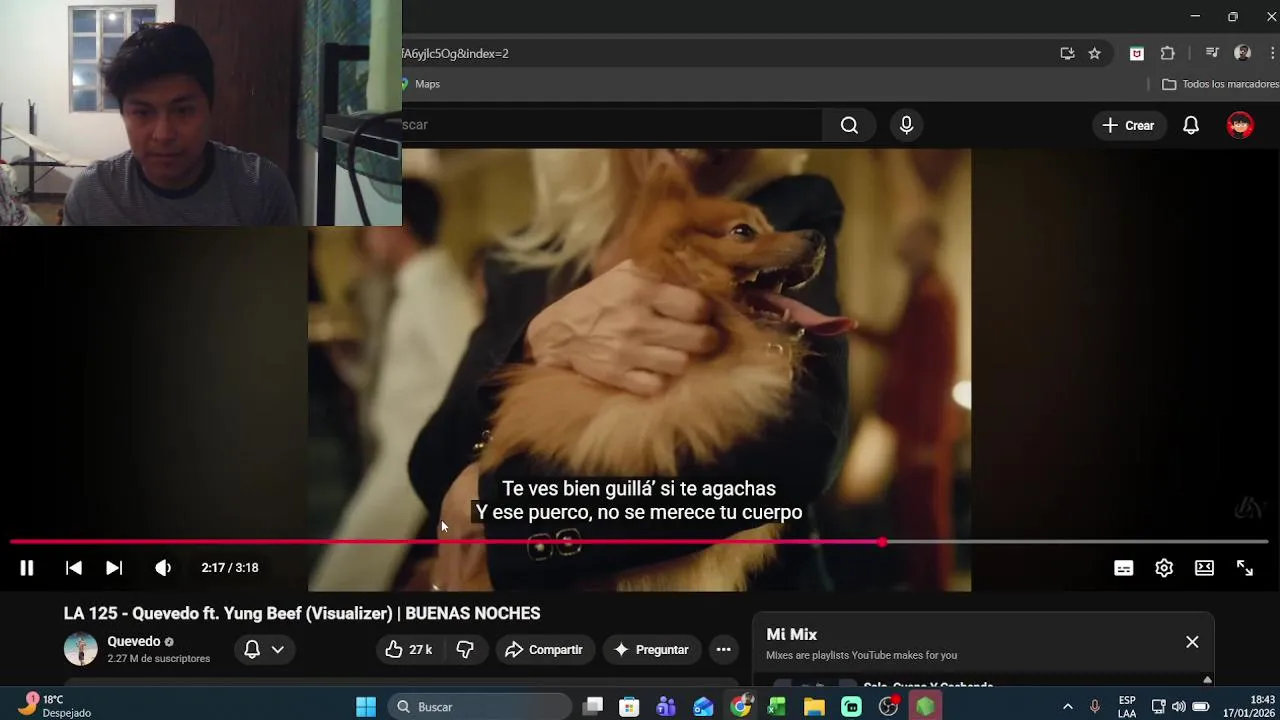Mute the video volume
Viewport: 1280px width, 720px height.
pos(163,567)
